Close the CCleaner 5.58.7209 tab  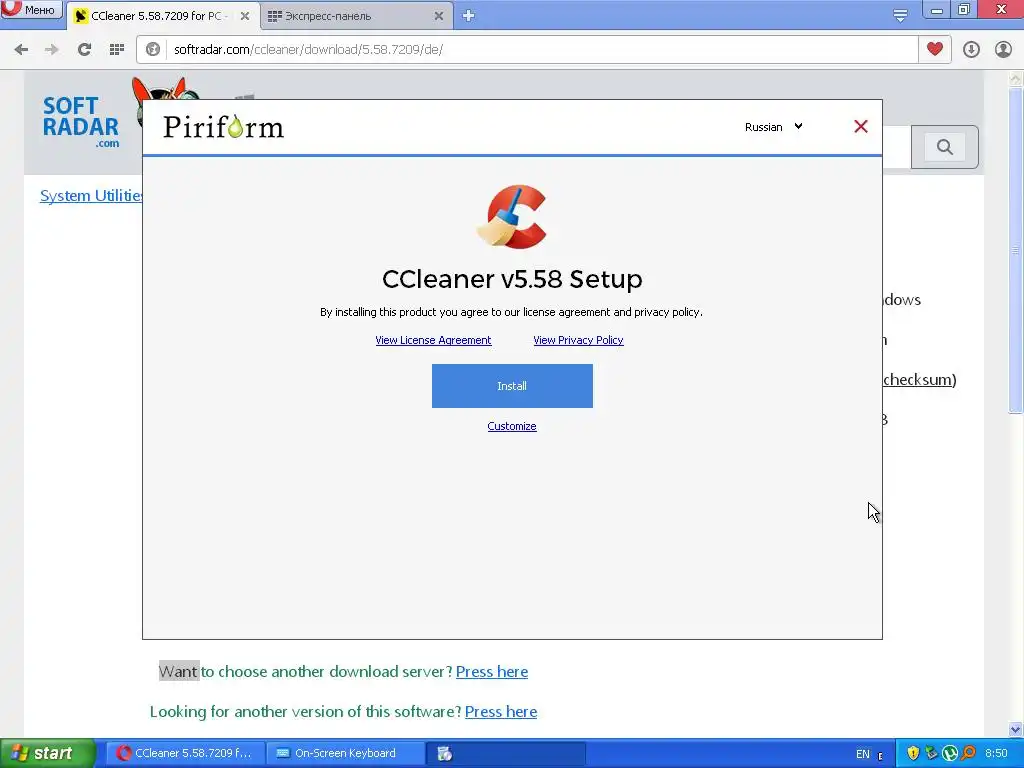pyautogui.click(x=244, y=16)
